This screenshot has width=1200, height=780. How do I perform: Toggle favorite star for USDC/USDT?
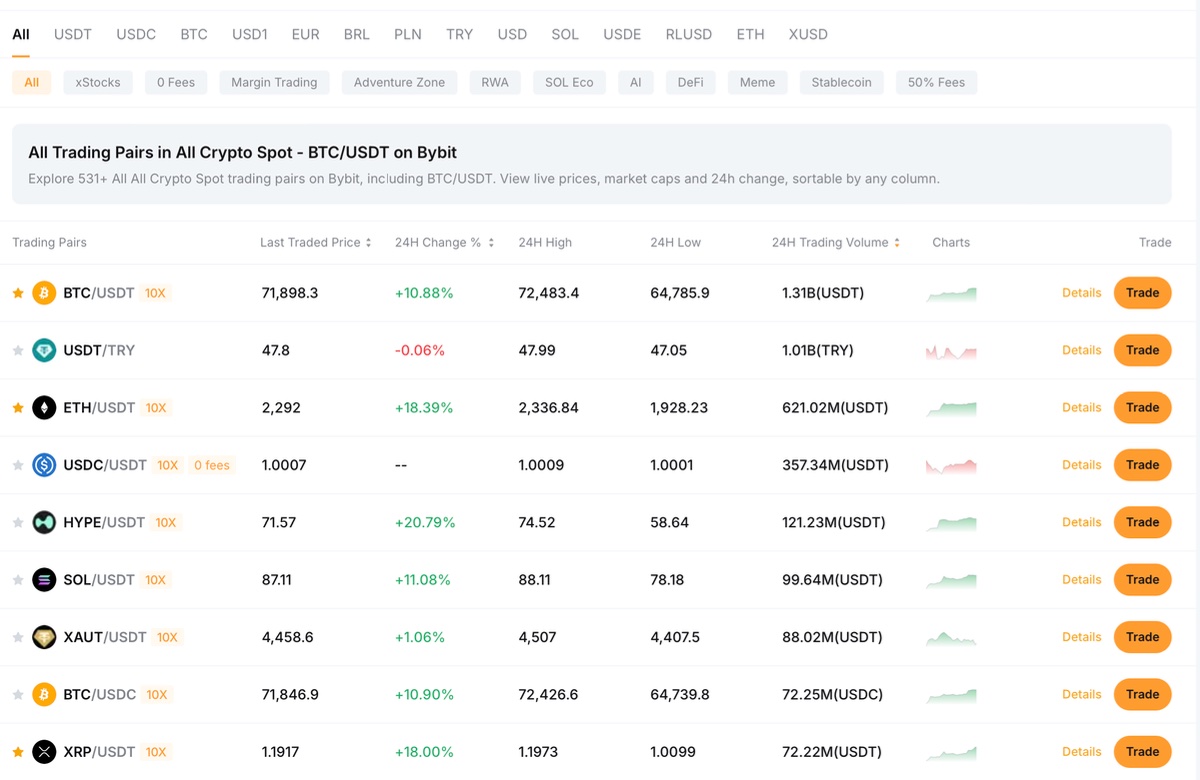18,465
